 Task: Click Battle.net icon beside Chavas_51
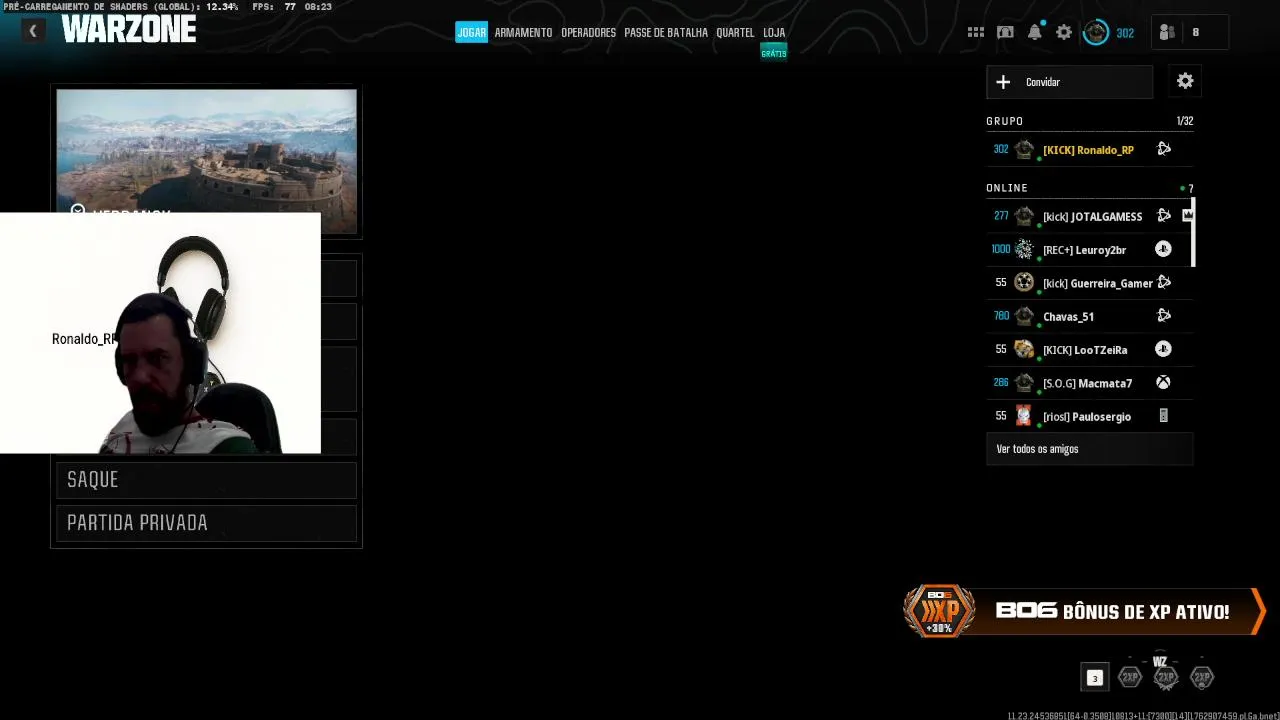point(1163,315)
